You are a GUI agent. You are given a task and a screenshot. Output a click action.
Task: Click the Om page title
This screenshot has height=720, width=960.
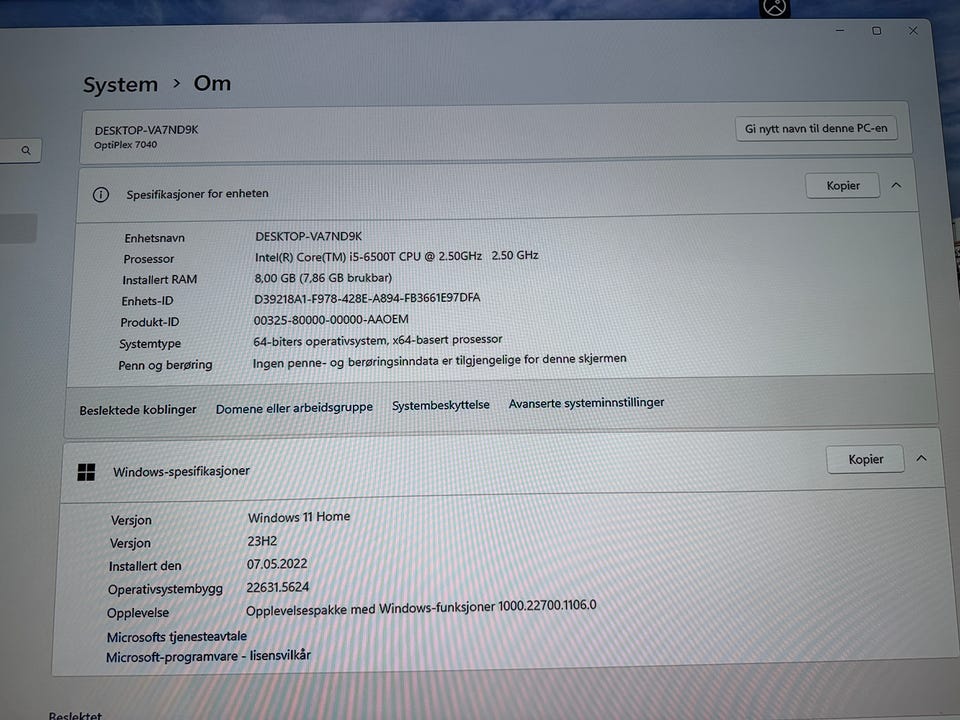click(x=212, y=83)
